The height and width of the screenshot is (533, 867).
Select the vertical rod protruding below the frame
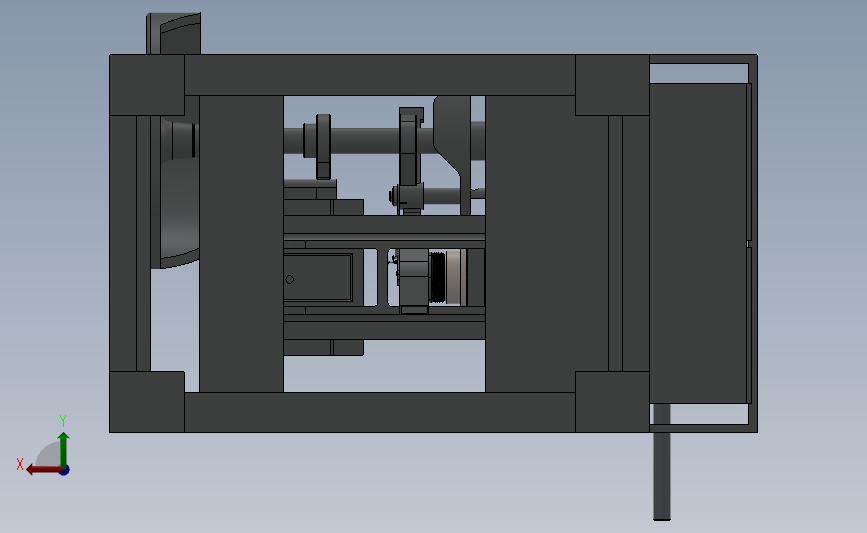click(x=662, y=462)
